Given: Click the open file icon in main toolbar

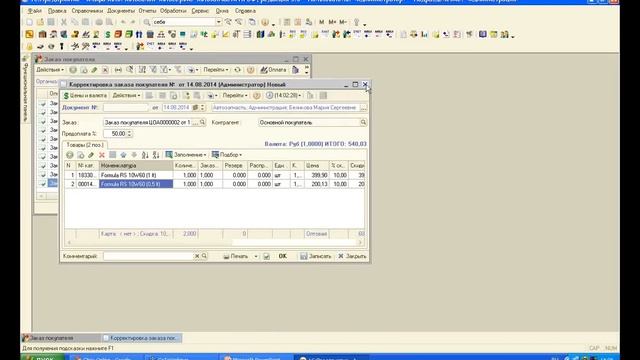Looking at the screenshot, I should [40, 22].
